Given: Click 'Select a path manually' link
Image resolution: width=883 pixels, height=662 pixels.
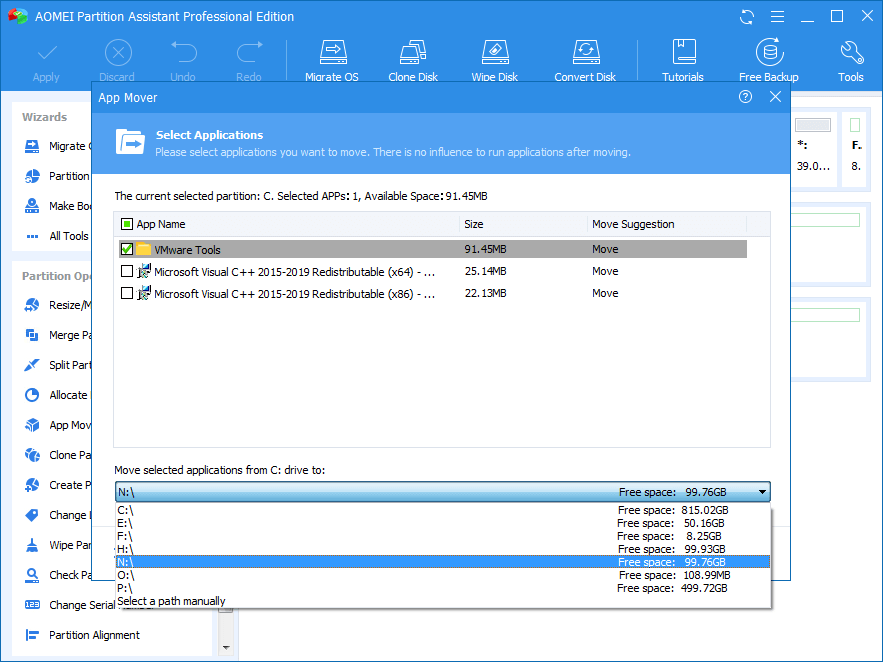Looking at the screenshot, I should (170, 601).
